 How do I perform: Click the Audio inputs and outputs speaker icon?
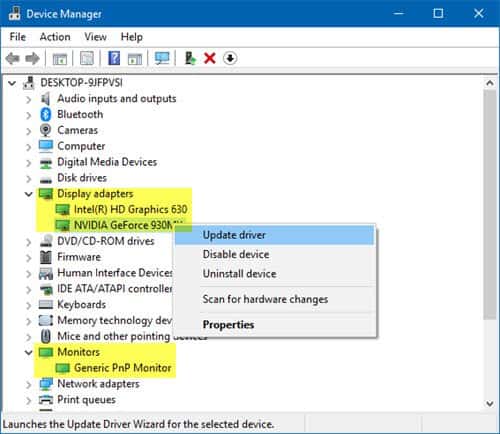coord(46,99)
